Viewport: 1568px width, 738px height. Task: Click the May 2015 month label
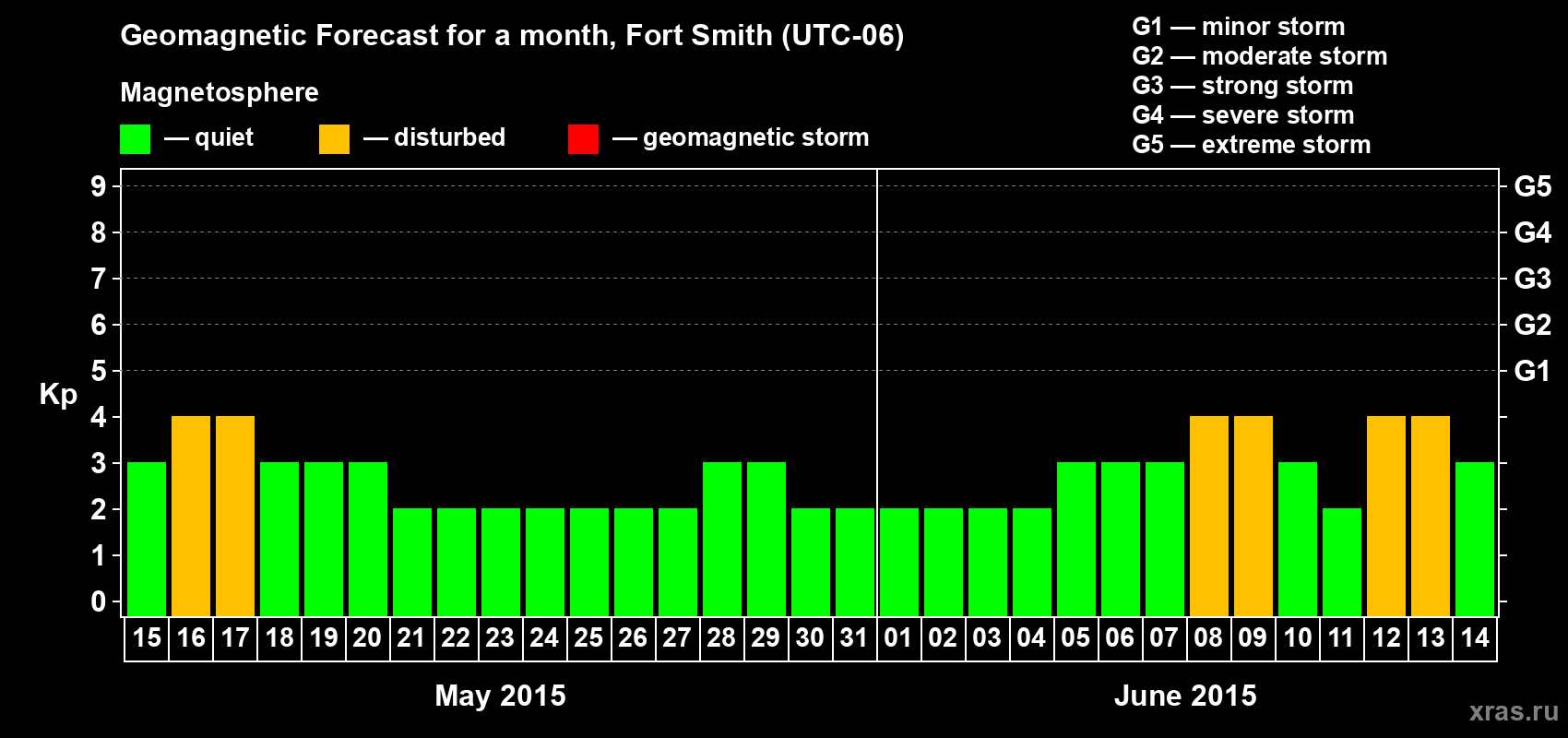[500, 696]
